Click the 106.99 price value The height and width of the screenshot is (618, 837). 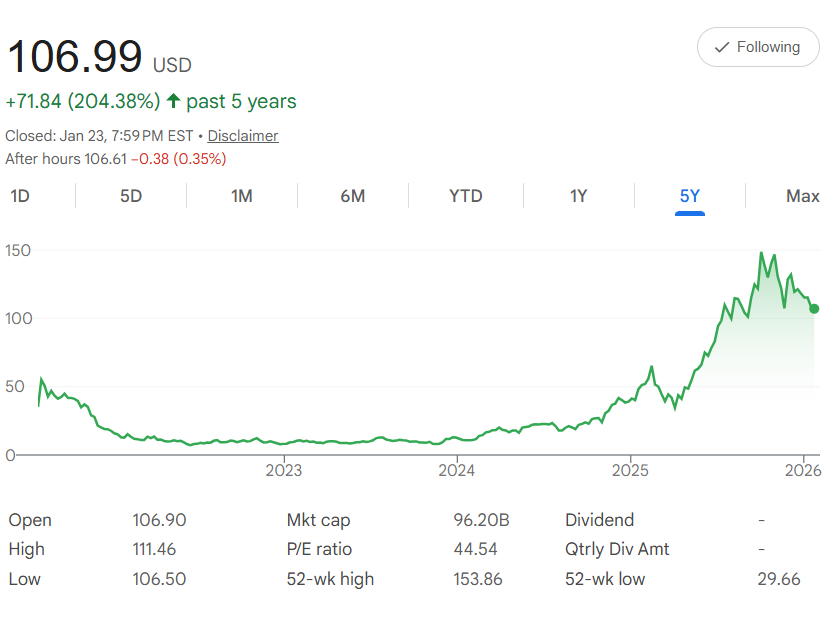coord(75,56)
